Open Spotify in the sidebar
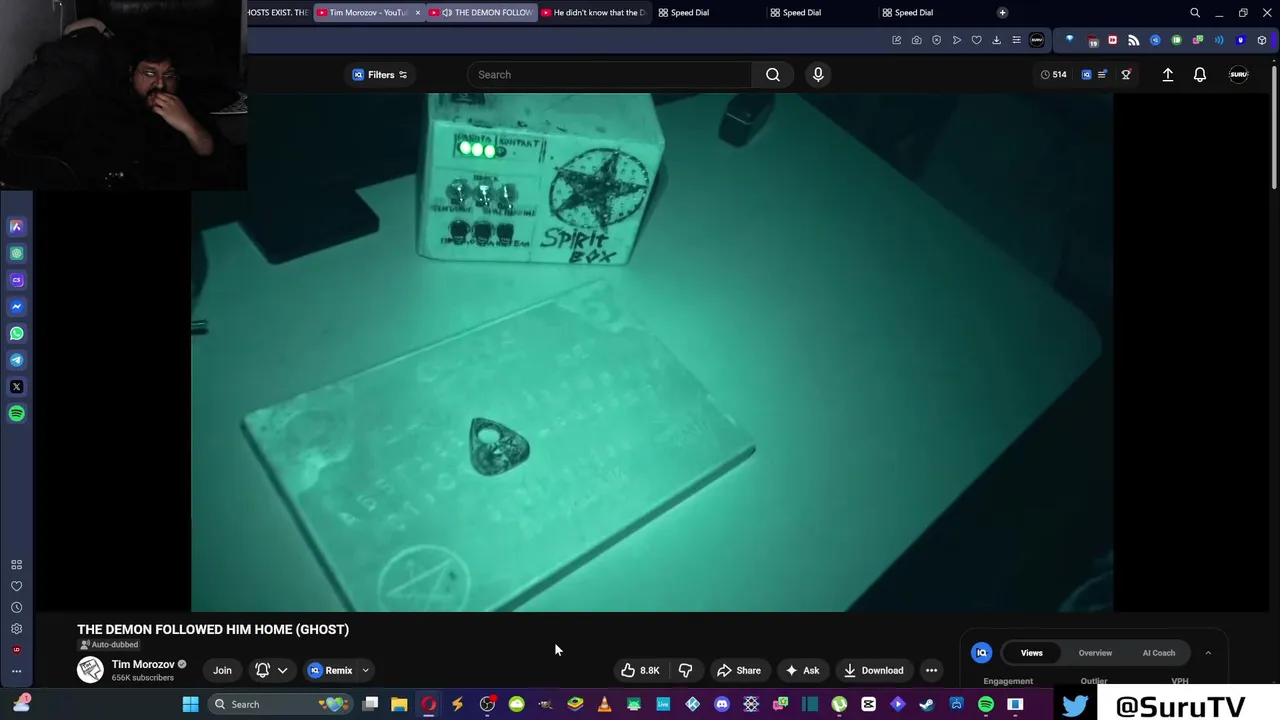 click(16, 414)
